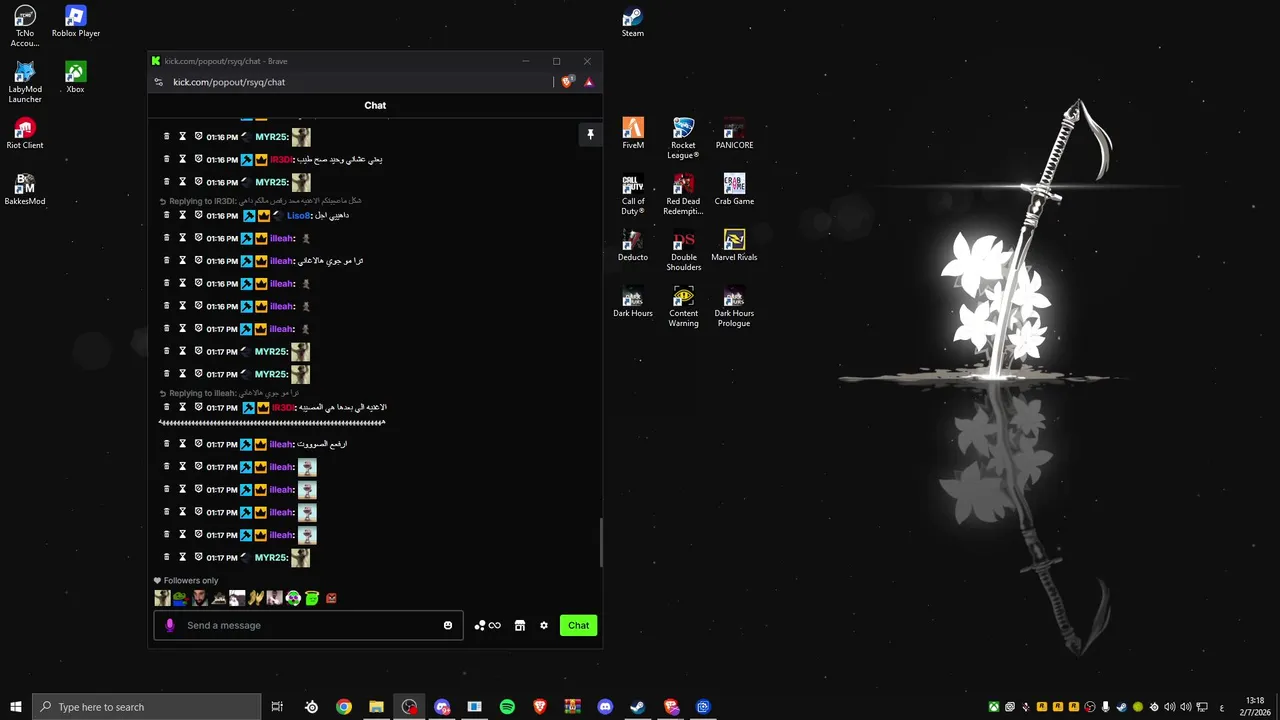Select the kick.com/popout/rsyq/chat address
The height and width of the screenshot is (720, 1280).
(229, 82)
